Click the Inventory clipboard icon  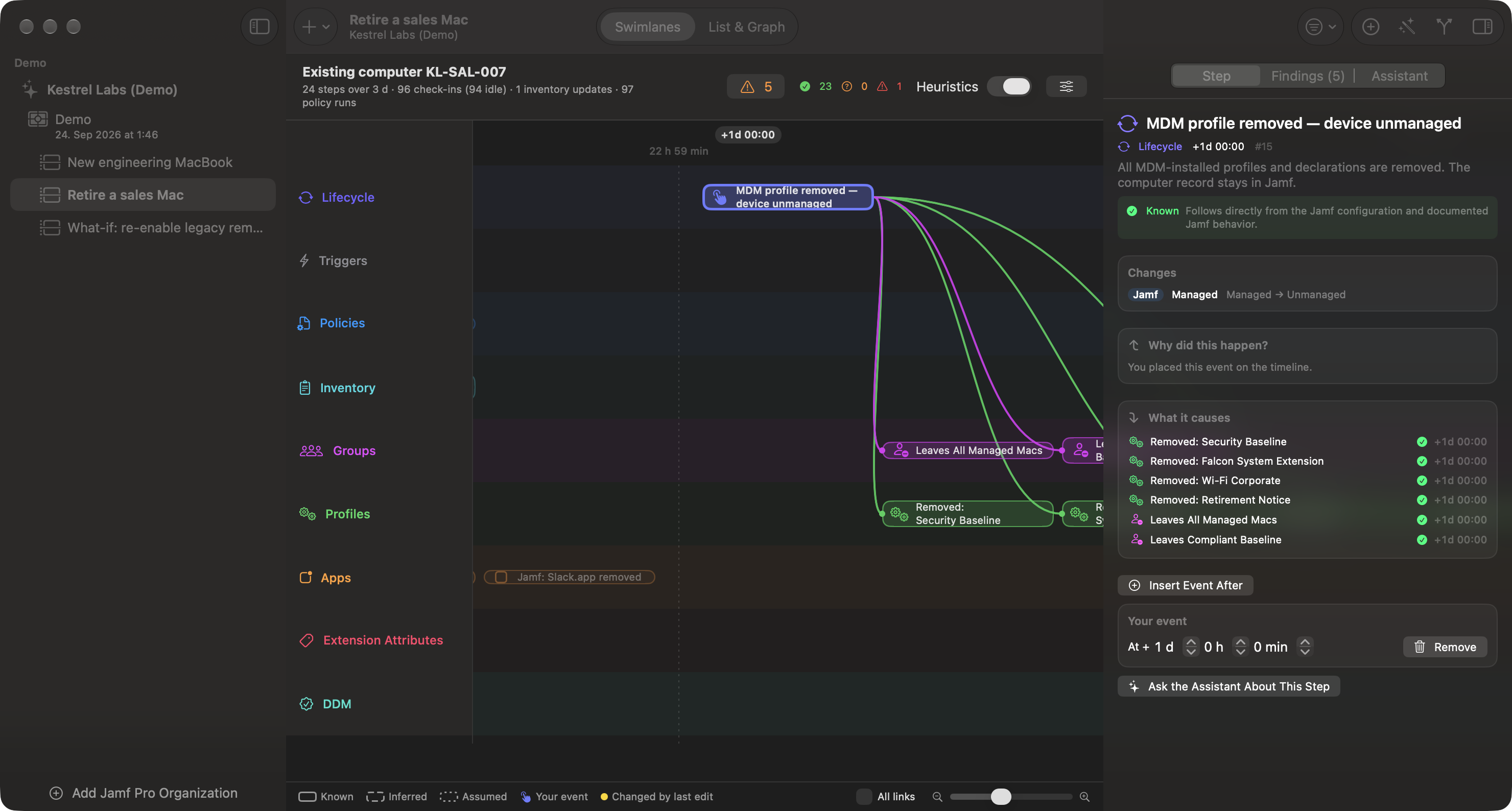point(304,388)
